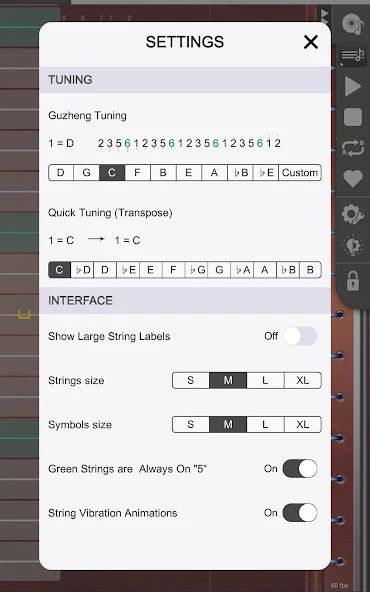
Task: Toggle the padlock lock icon
Action: (353, 281)
